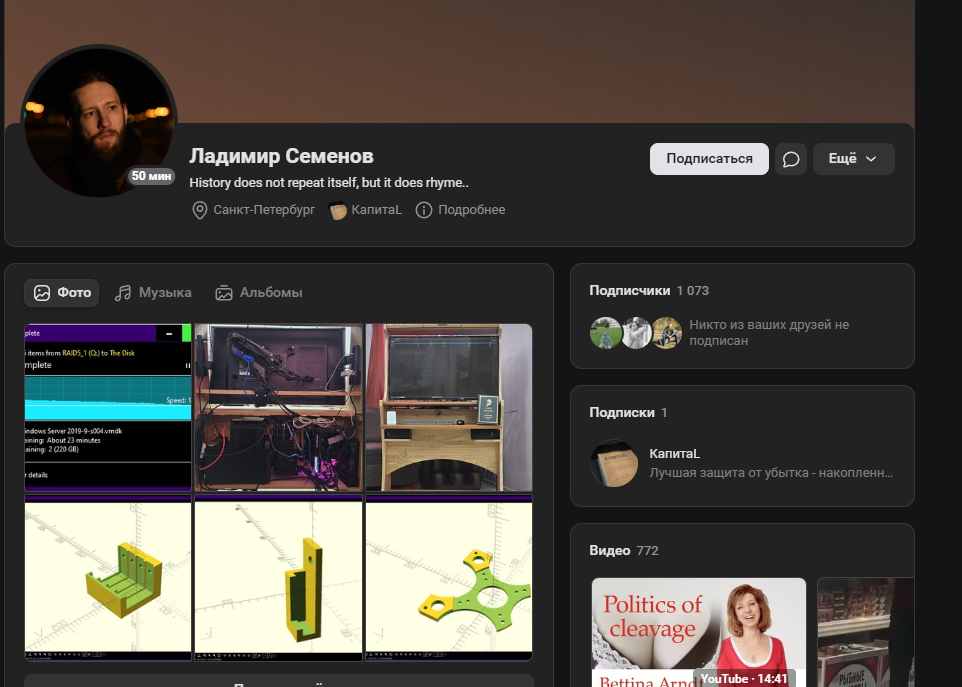Click the Лучшая защита от убытка description text

(771, 473)
